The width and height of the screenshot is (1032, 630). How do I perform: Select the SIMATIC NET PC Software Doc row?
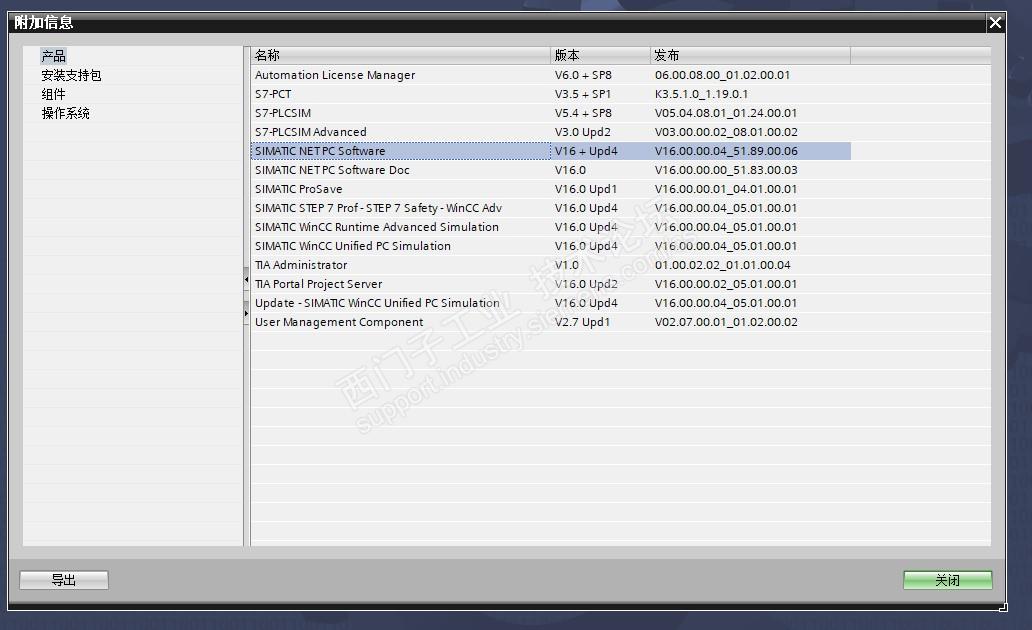tap(551, 171)
